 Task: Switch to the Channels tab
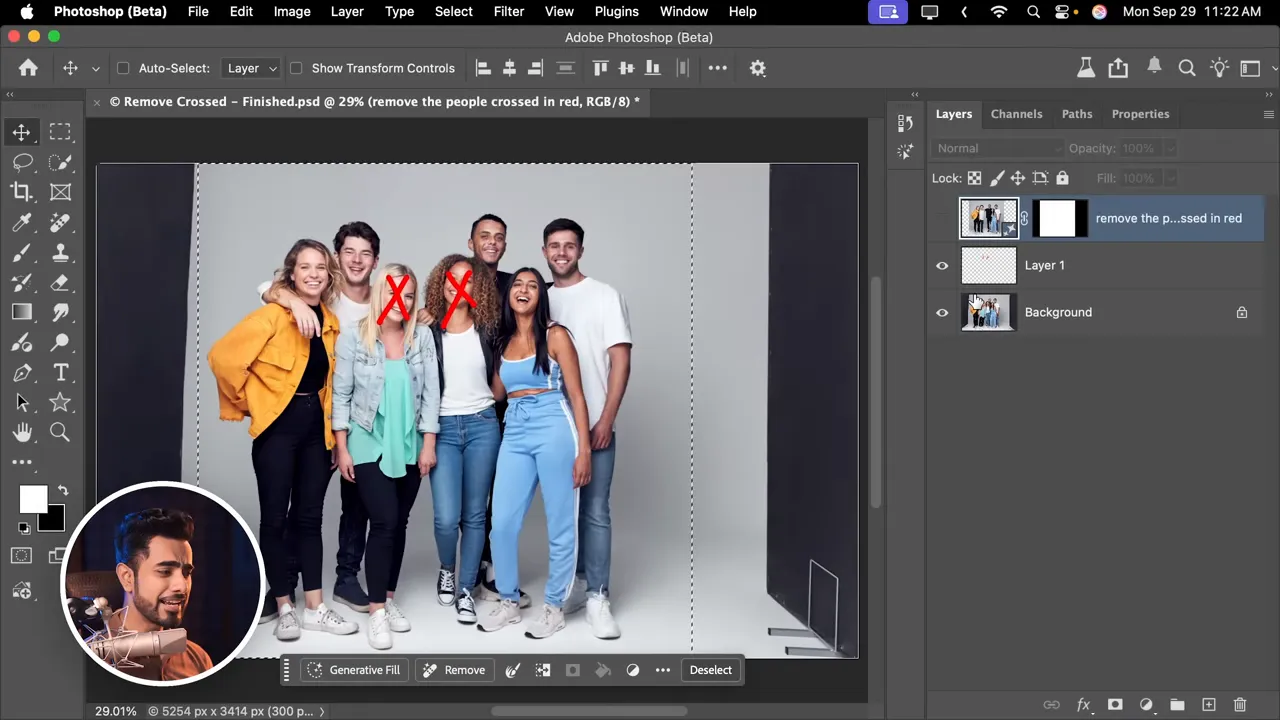pyautogui.click(x=1016, y=114)
